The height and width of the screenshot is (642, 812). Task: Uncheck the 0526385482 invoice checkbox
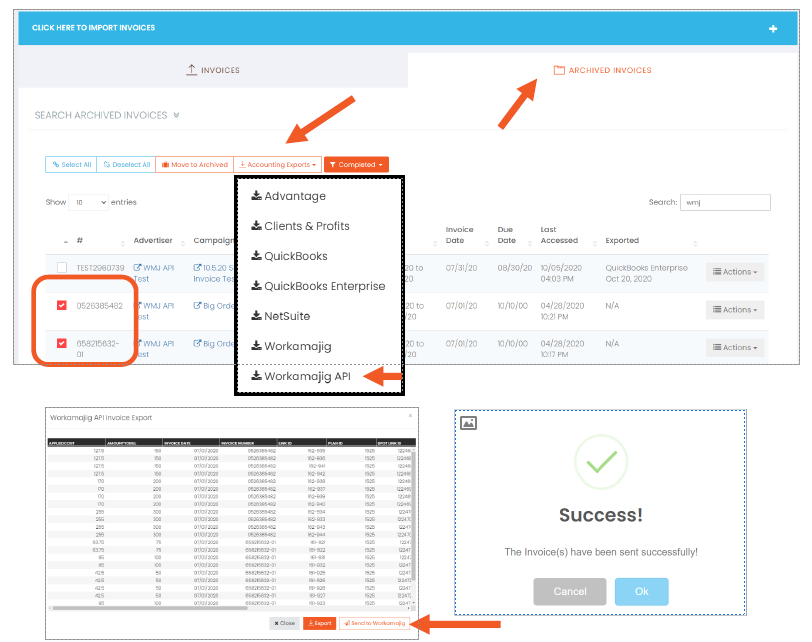coord(62,305)
